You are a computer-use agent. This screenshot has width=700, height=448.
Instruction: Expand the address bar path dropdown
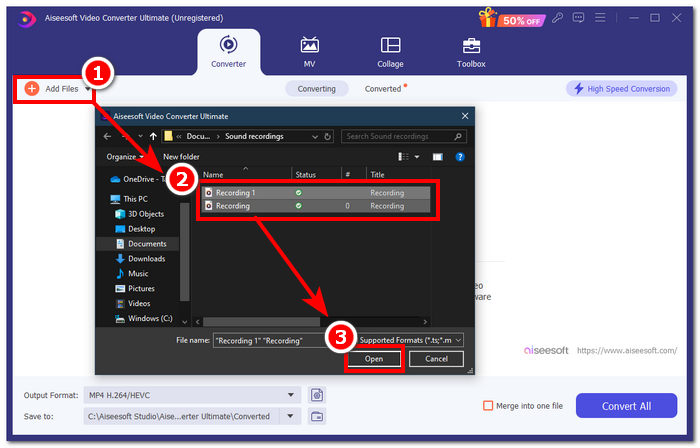(x=315, y=137)
